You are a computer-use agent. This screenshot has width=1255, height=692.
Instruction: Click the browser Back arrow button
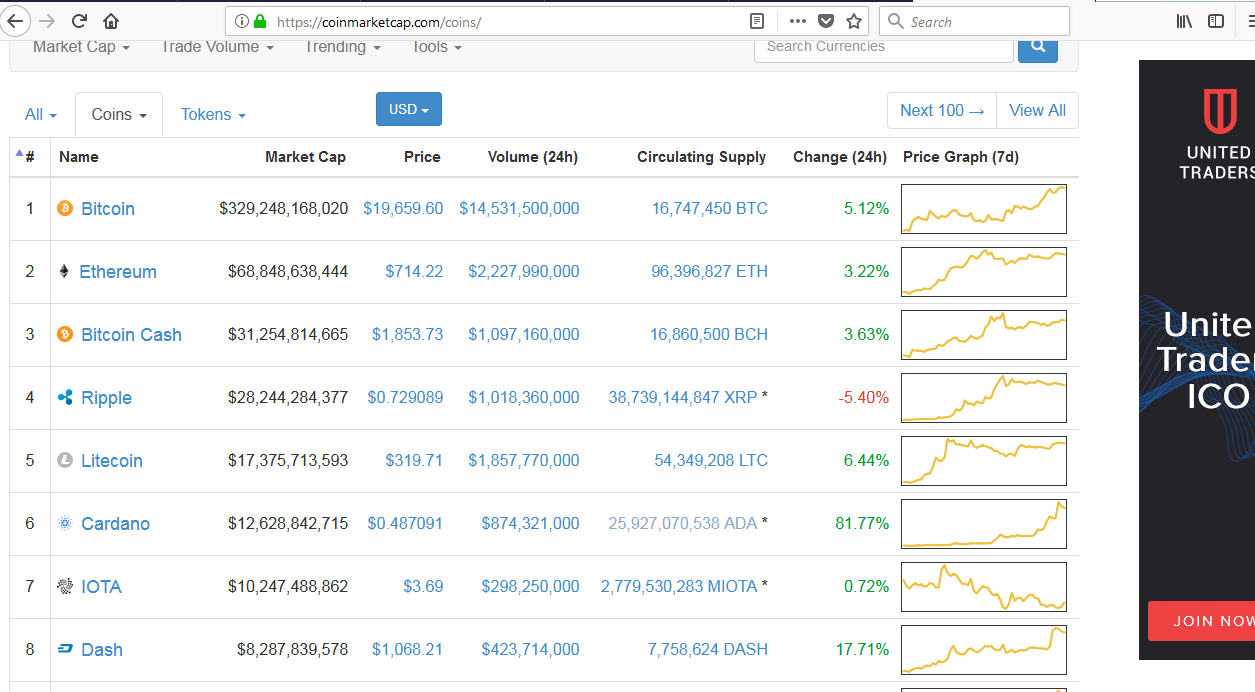click(14, 21)
